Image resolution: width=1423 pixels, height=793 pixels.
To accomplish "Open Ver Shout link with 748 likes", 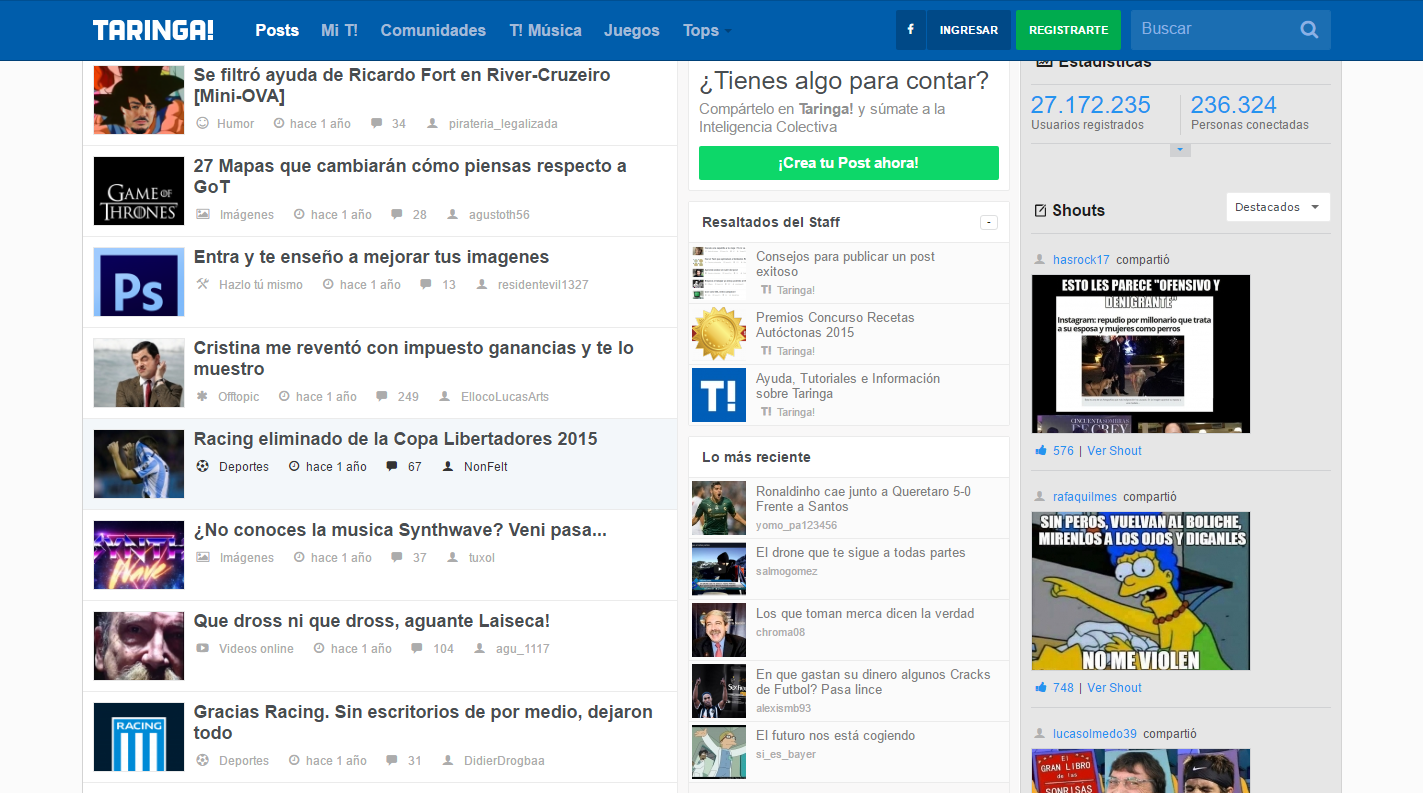I will coord(1114,688).
